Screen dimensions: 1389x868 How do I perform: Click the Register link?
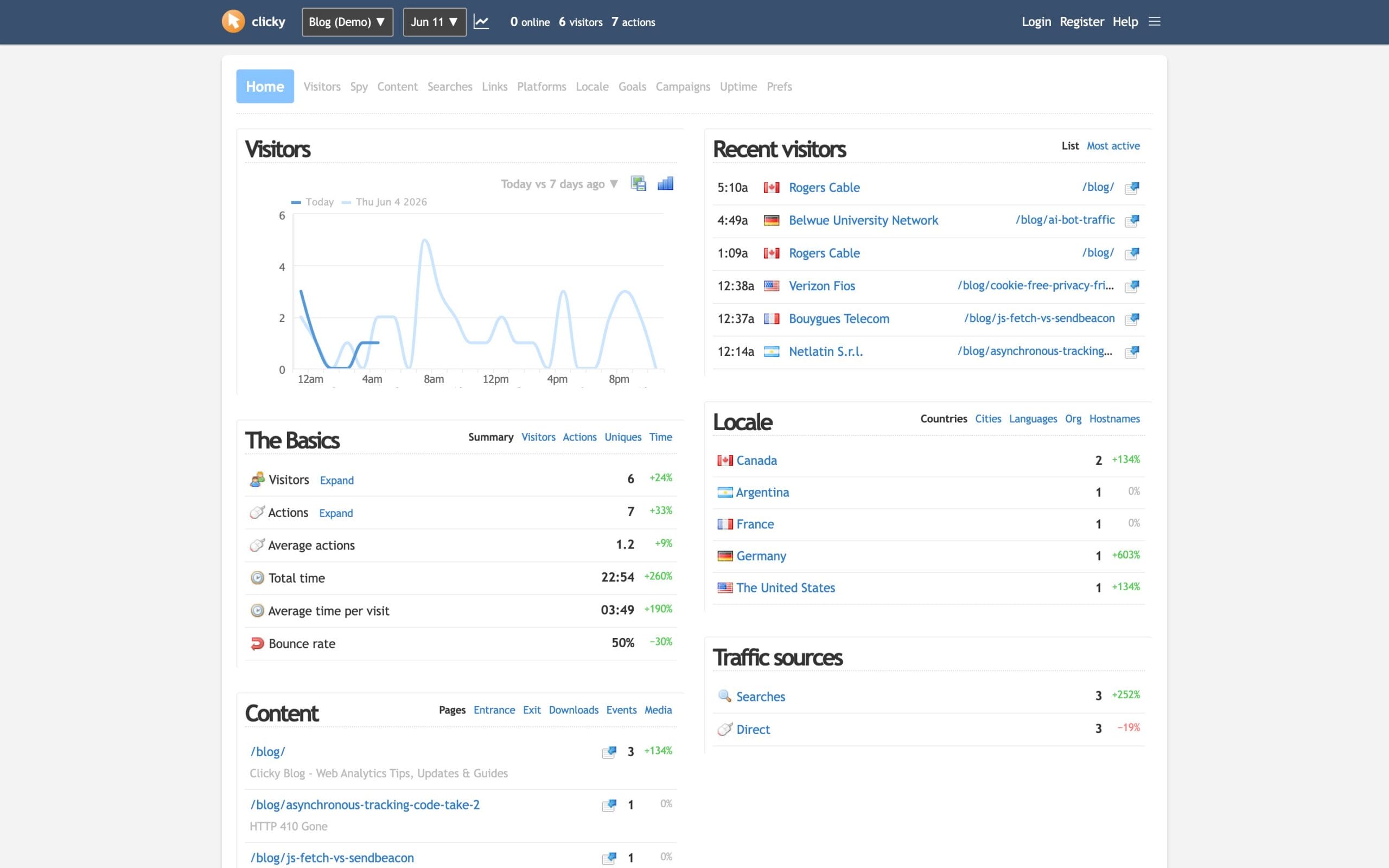(1081, 22)
